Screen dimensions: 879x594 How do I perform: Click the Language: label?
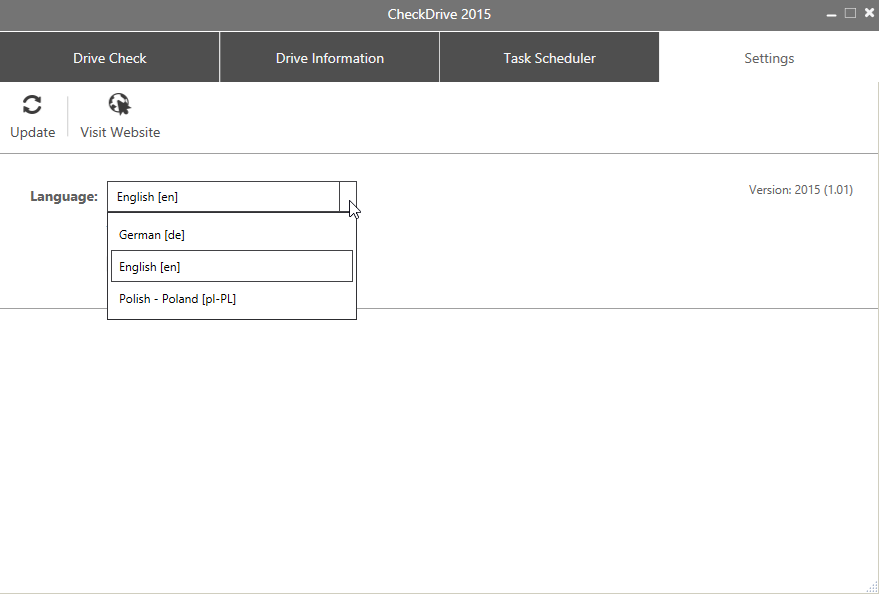[x=64, y=197]
